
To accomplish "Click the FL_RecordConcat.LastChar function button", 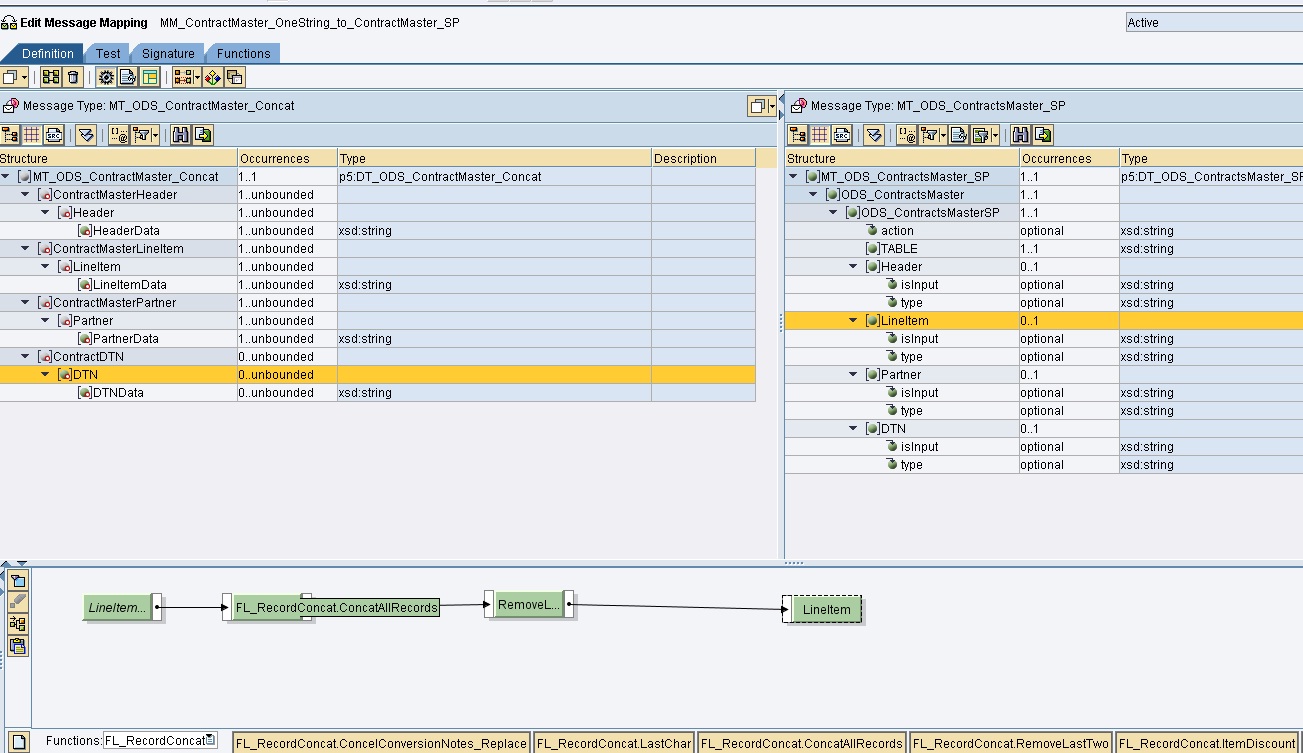I will point(613,743).
